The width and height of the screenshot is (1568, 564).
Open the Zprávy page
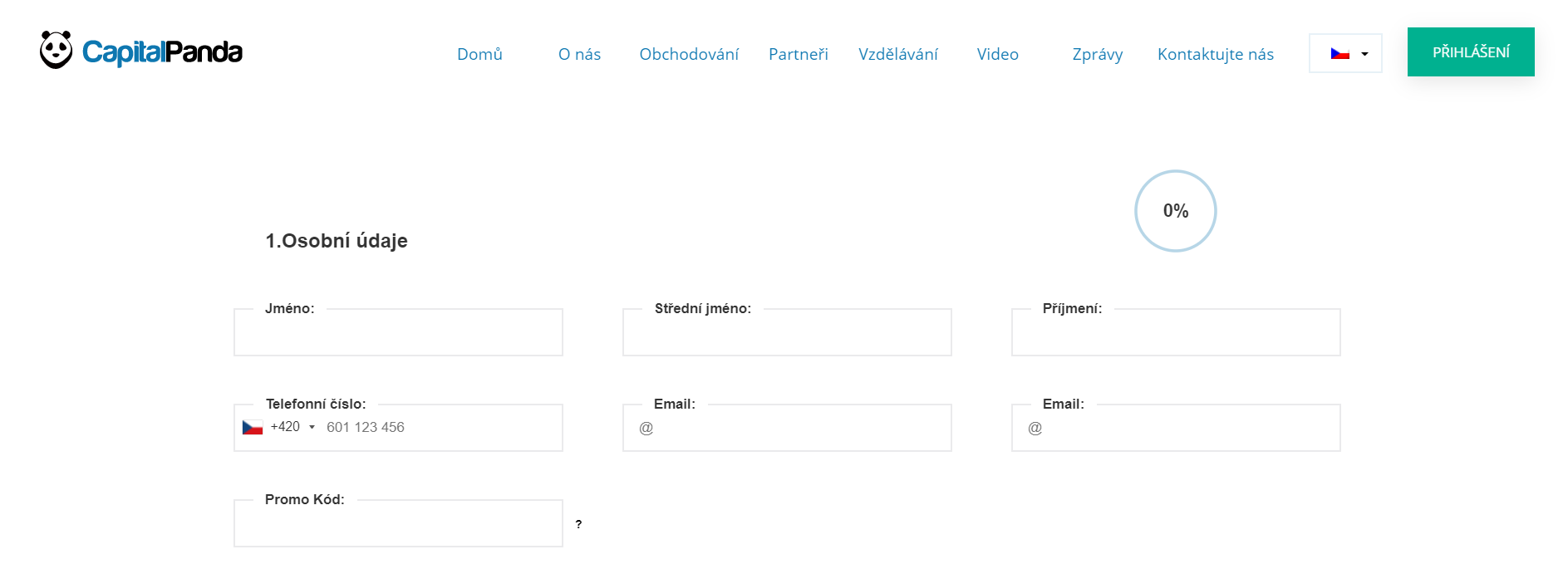click(1097, 54)
